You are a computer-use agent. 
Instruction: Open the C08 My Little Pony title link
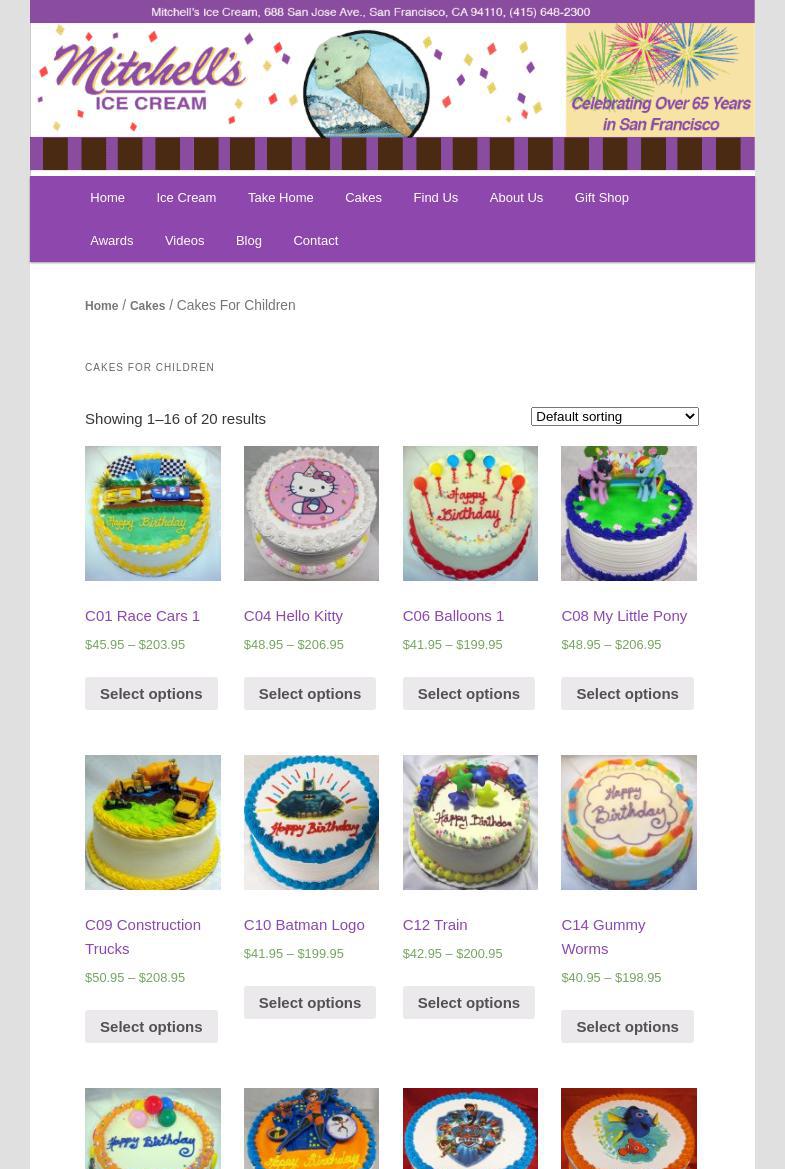coord(624,616)
